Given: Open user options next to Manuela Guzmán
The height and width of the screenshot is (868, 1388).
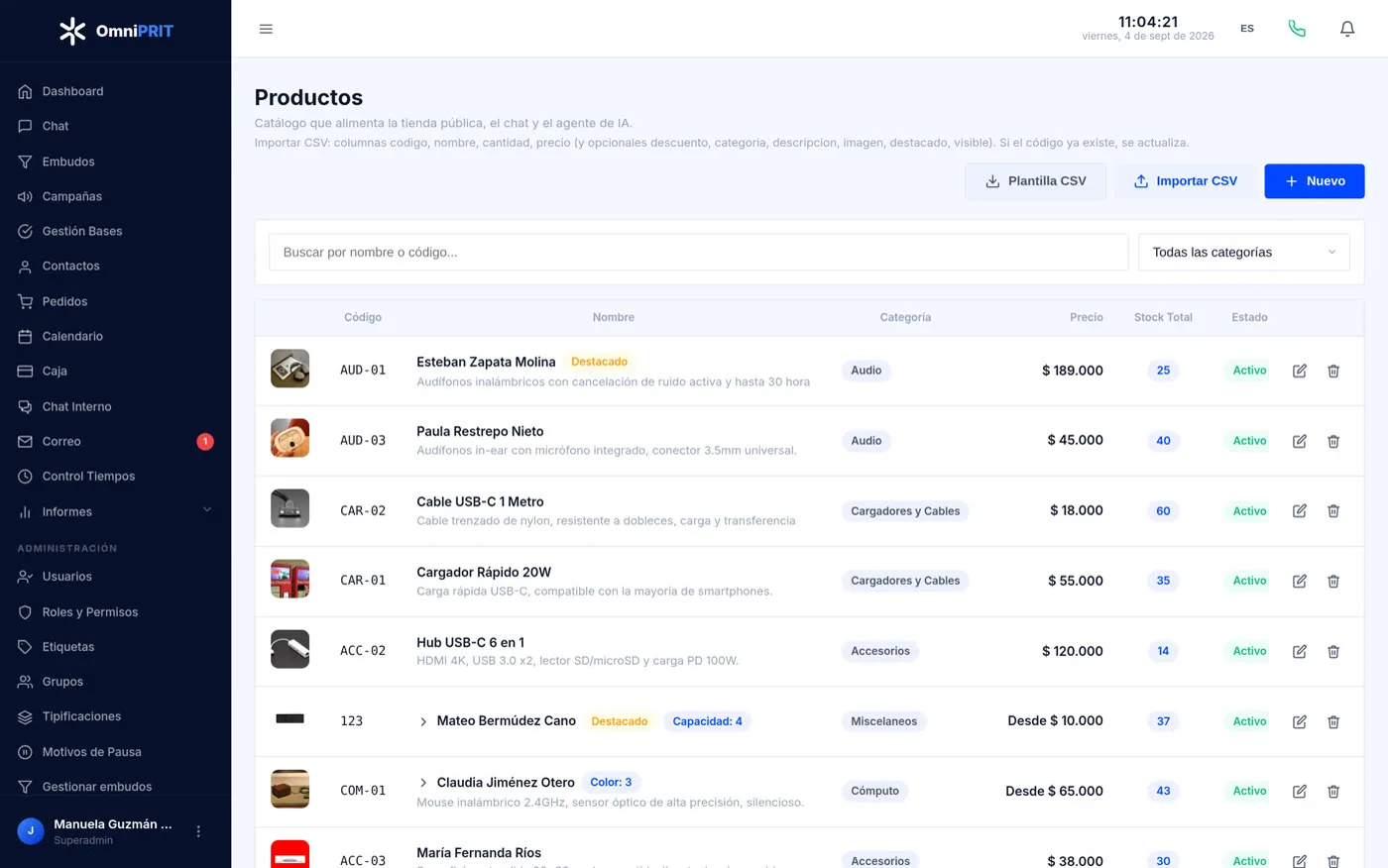Looking at the screenshot, I should [198, 831].
